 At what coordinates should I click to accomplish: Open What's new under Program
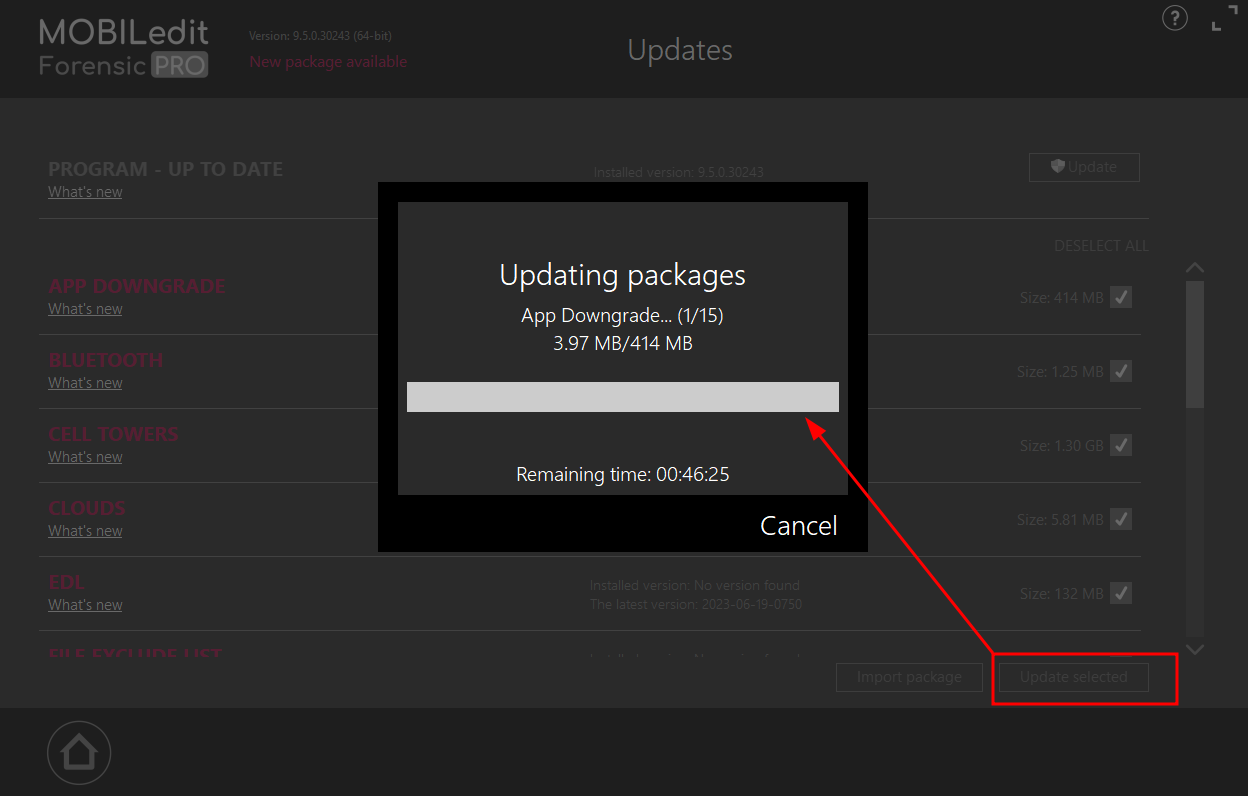[x=85, y=192]
